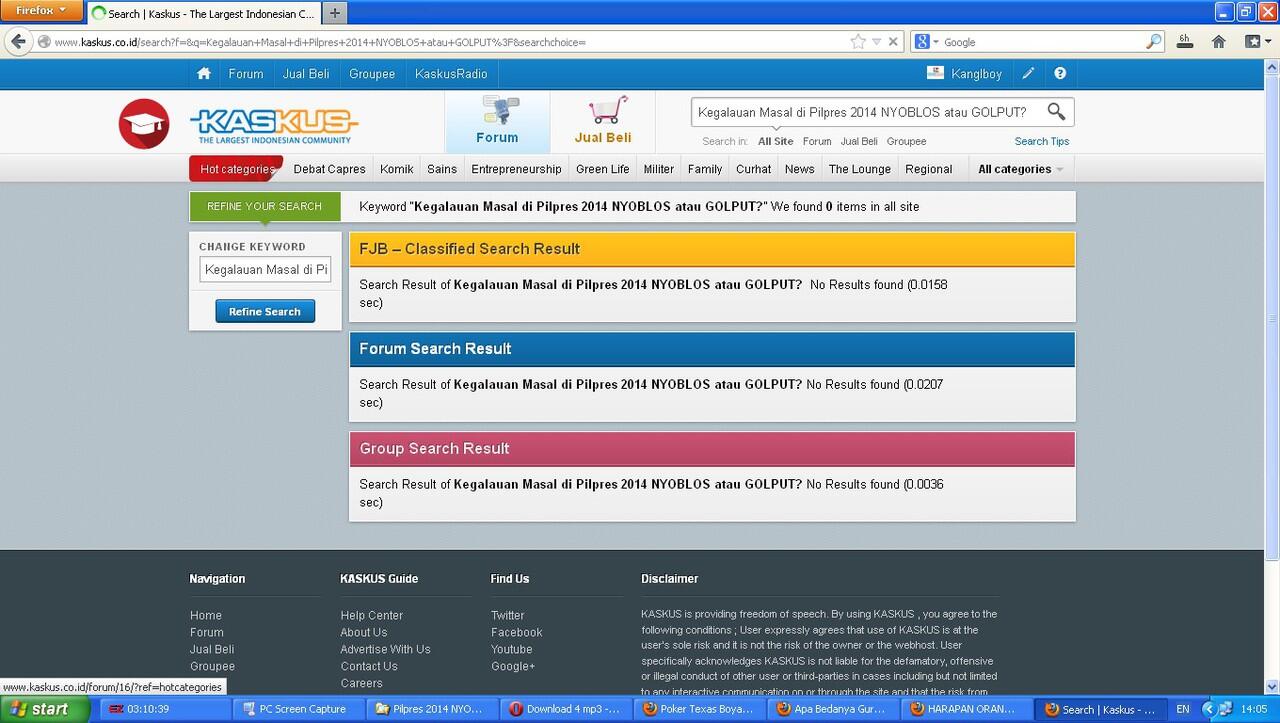The height and width of the screenshot is (723, 1280).
Task: Click the Google search input box
Action: (1042, 42)
